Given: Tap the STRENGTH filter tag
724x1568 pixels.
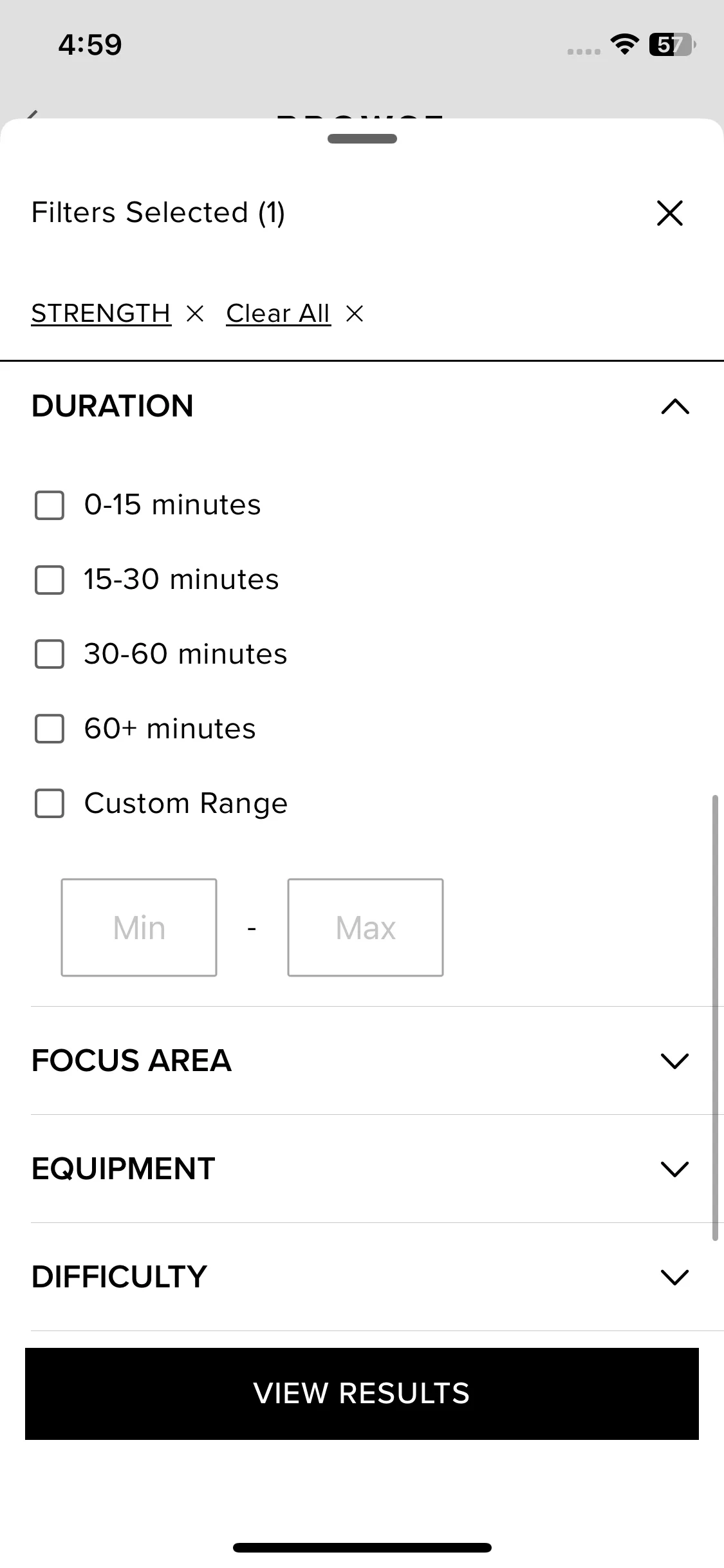Looking at the screenshot, I should (x=101, y=314).
